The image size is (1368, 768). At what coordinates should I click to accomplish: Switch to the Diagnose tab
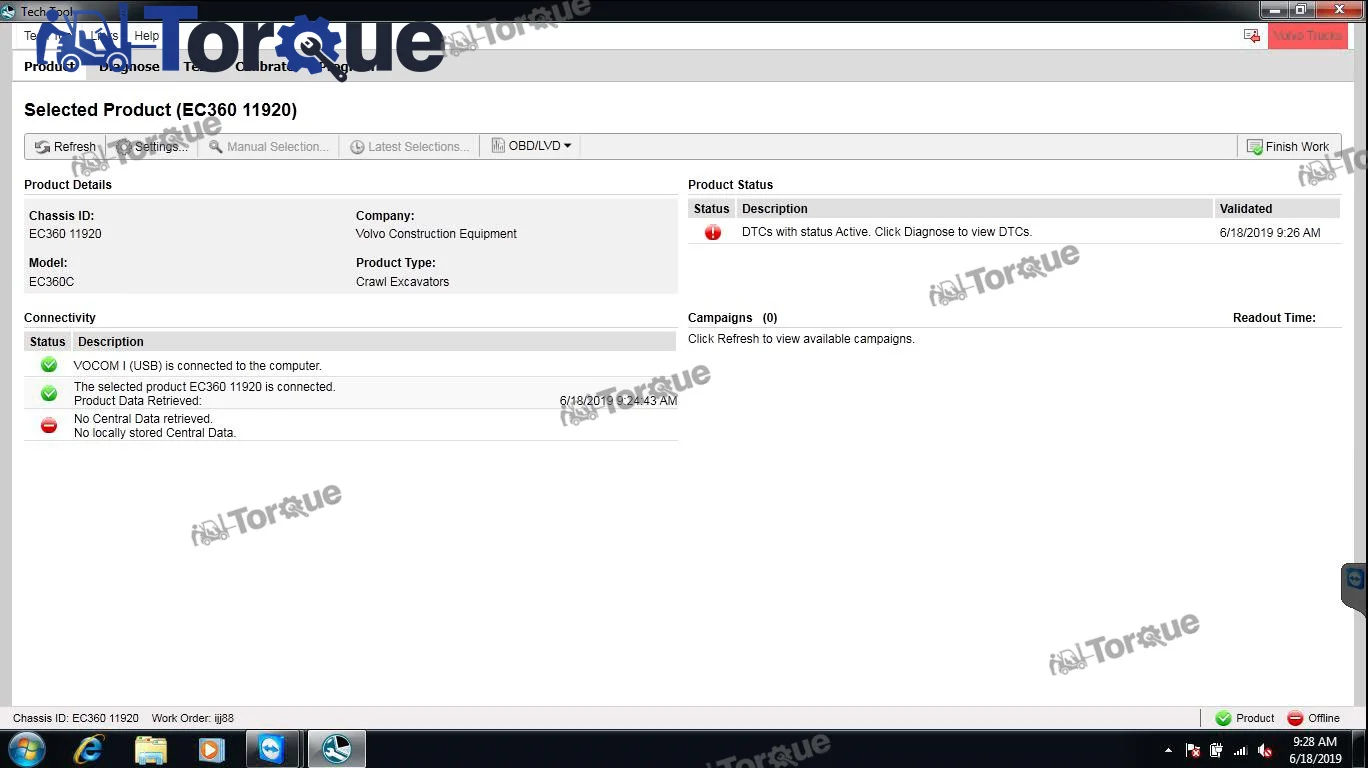pos(129,67)
